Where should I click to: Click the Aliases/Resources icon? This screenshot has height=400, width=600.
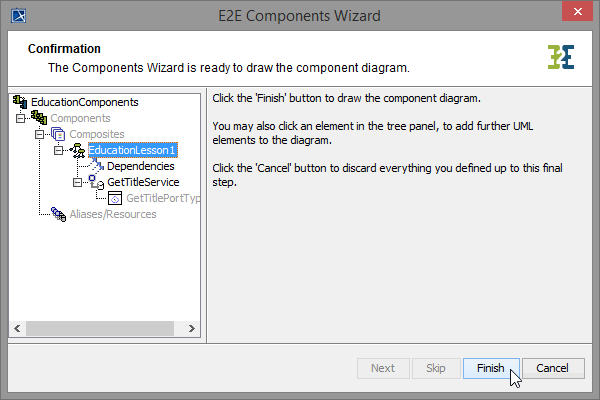pos(57,214)
